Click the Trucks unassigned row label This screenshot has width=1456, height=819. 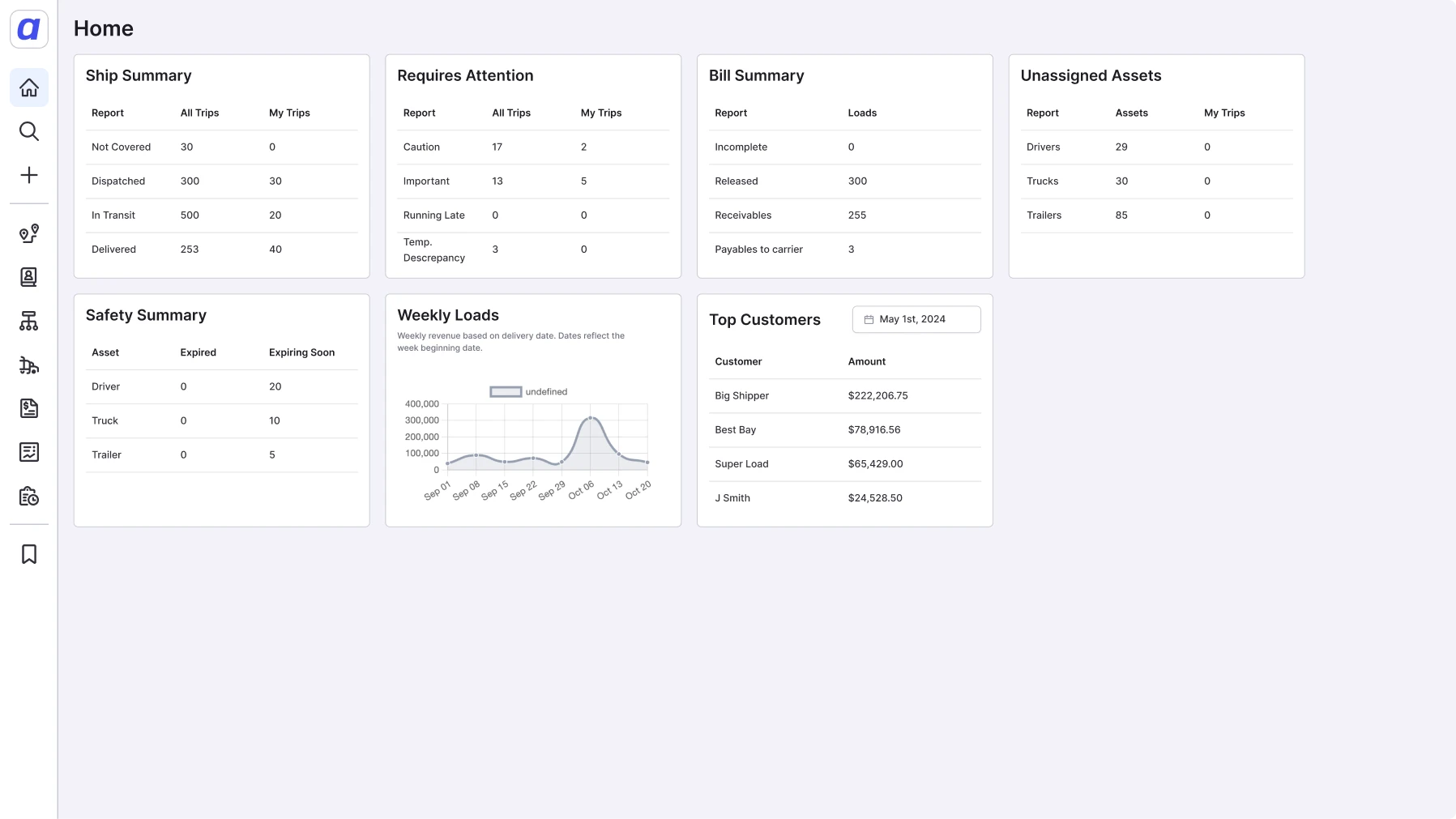[1042, 181]
